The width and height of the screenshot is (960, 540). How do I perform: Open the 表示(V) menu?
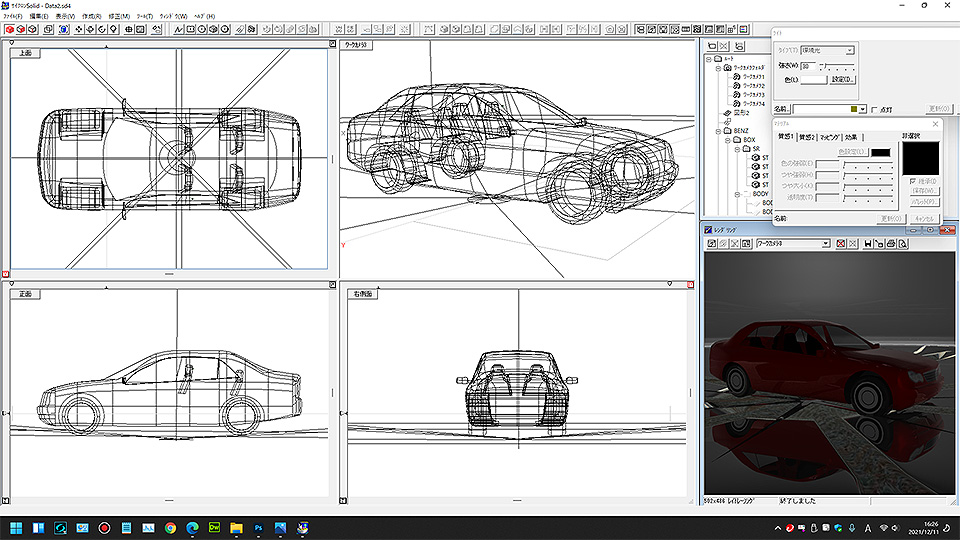click(65, 16)
